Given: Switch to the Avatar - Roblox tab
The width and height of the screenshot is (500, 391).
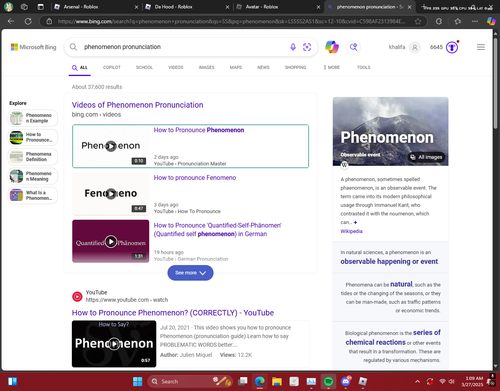Looking at the screenshot, I should click(x=277, y=7).
